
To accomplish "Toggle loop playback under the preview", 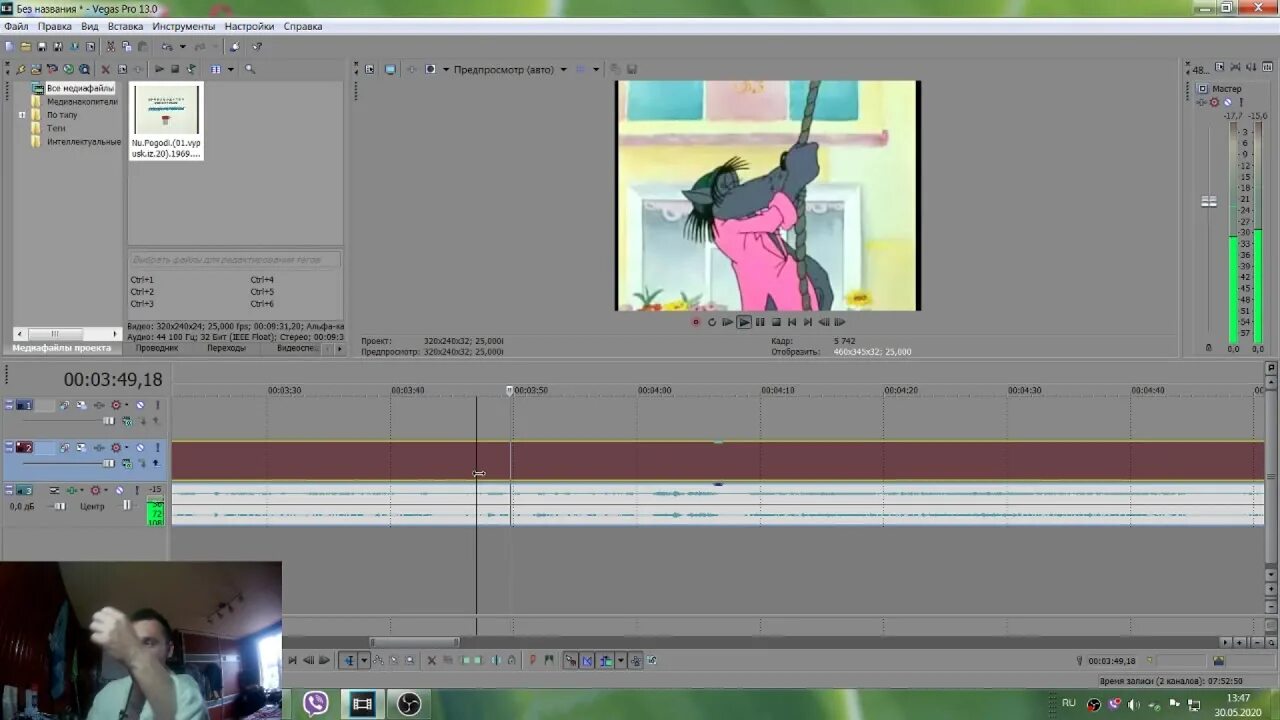I will (x=712, y=322).
